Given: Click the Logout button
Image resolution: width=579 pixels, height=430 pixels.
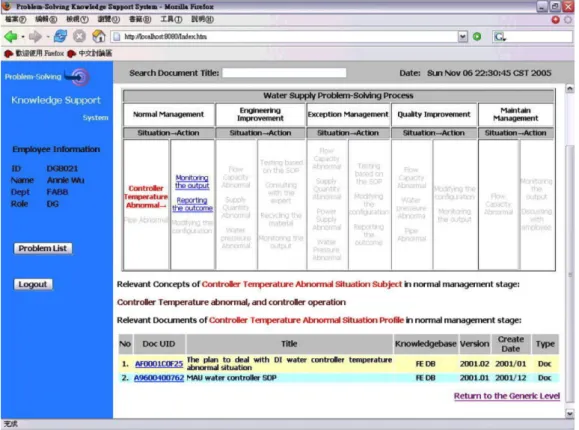Looking at the screenshot, I should point(33,284).
